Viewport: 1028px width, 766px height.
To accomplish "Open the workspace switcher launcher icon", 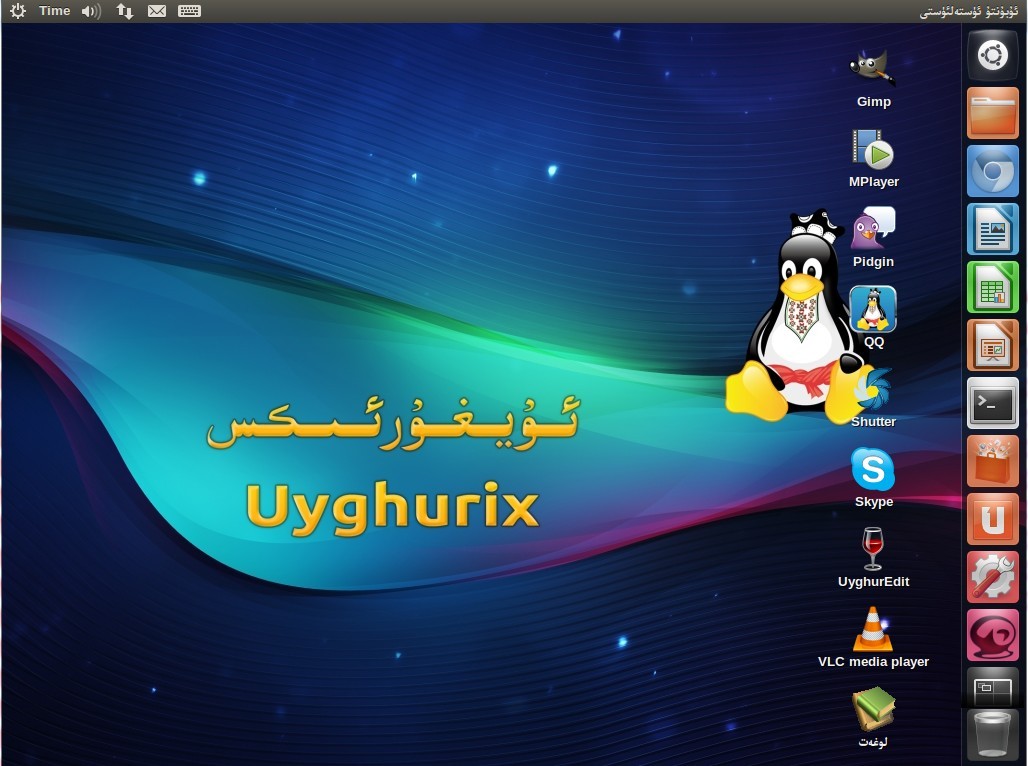I will point(993,687).
